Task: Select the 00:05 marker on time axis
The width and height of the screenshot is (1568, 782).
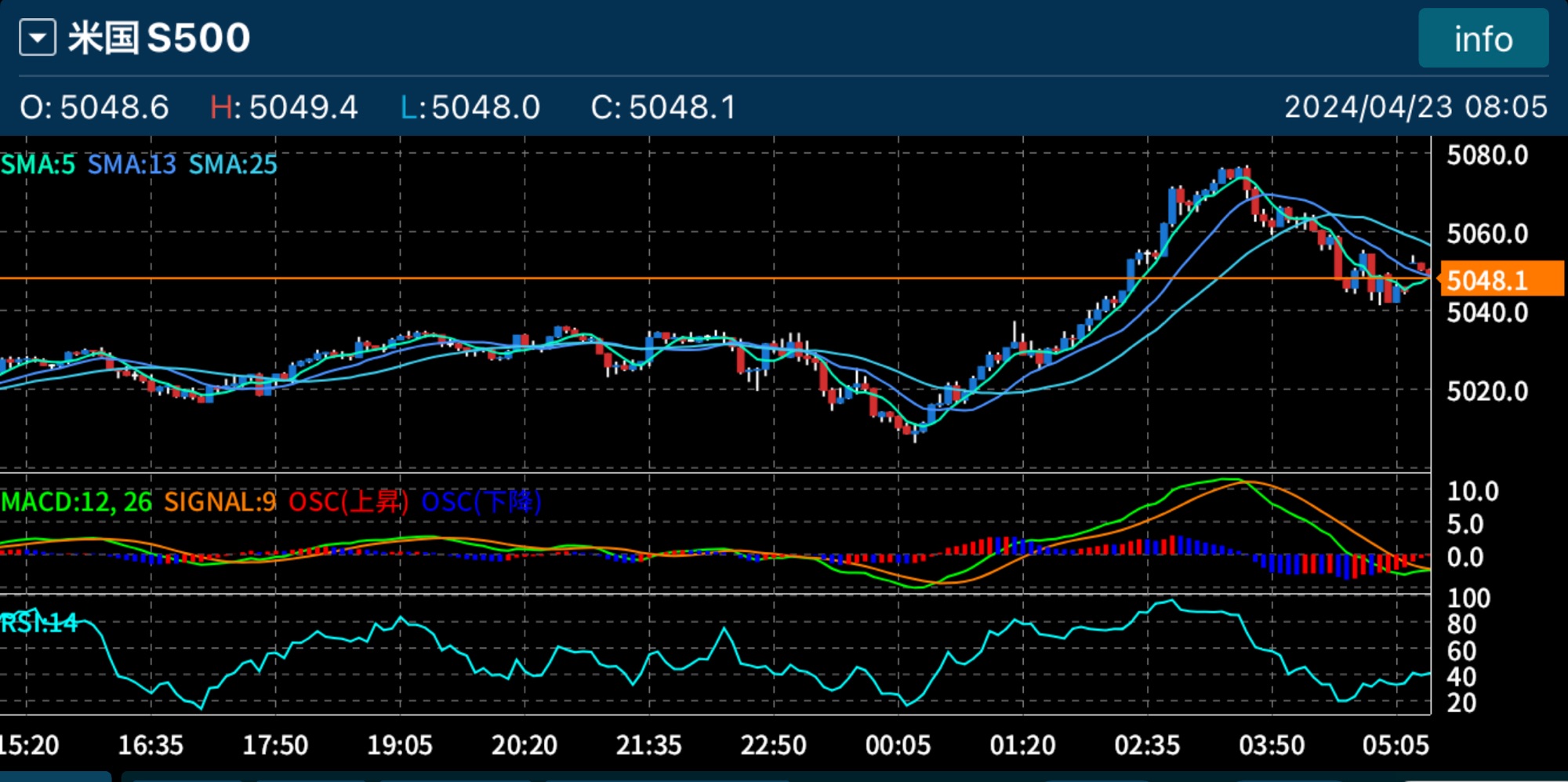Action: (898, 744)
